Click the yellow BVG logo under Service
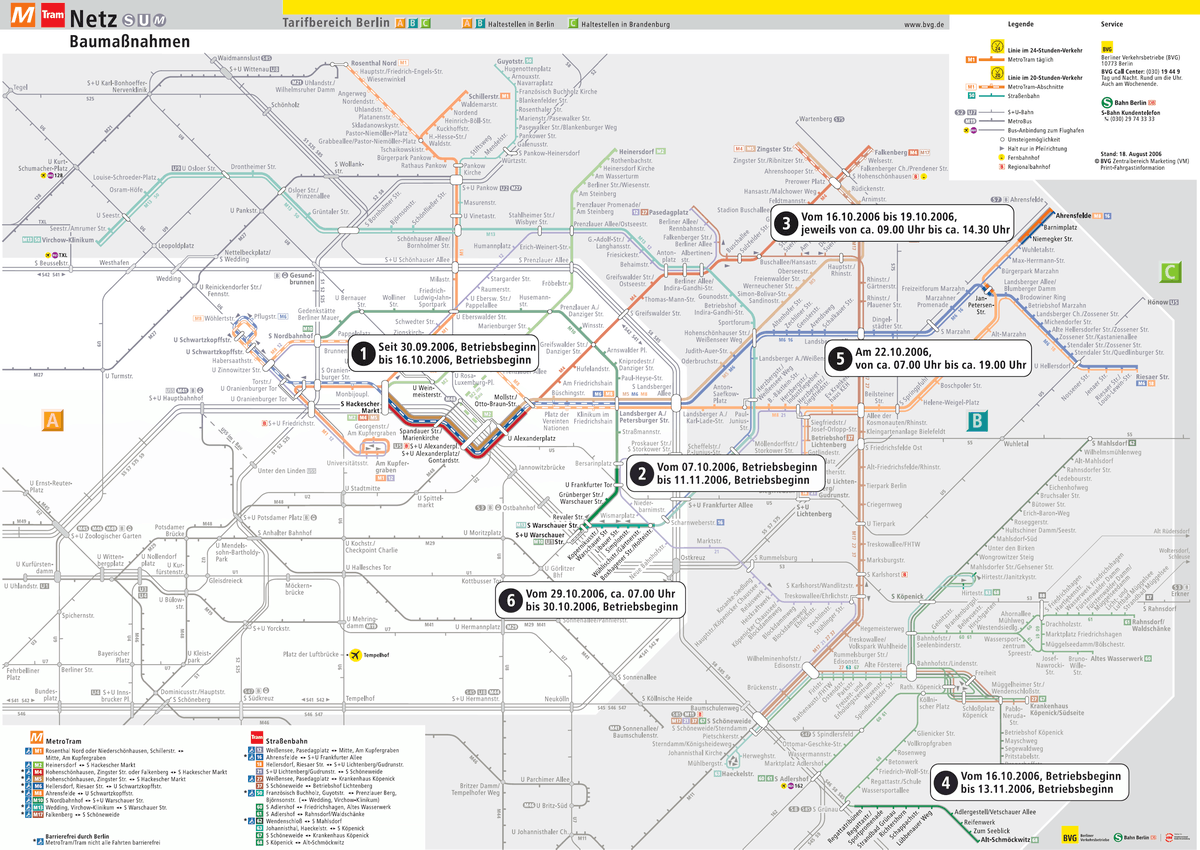1200x850 pixels. click(x=1107, y=47)
